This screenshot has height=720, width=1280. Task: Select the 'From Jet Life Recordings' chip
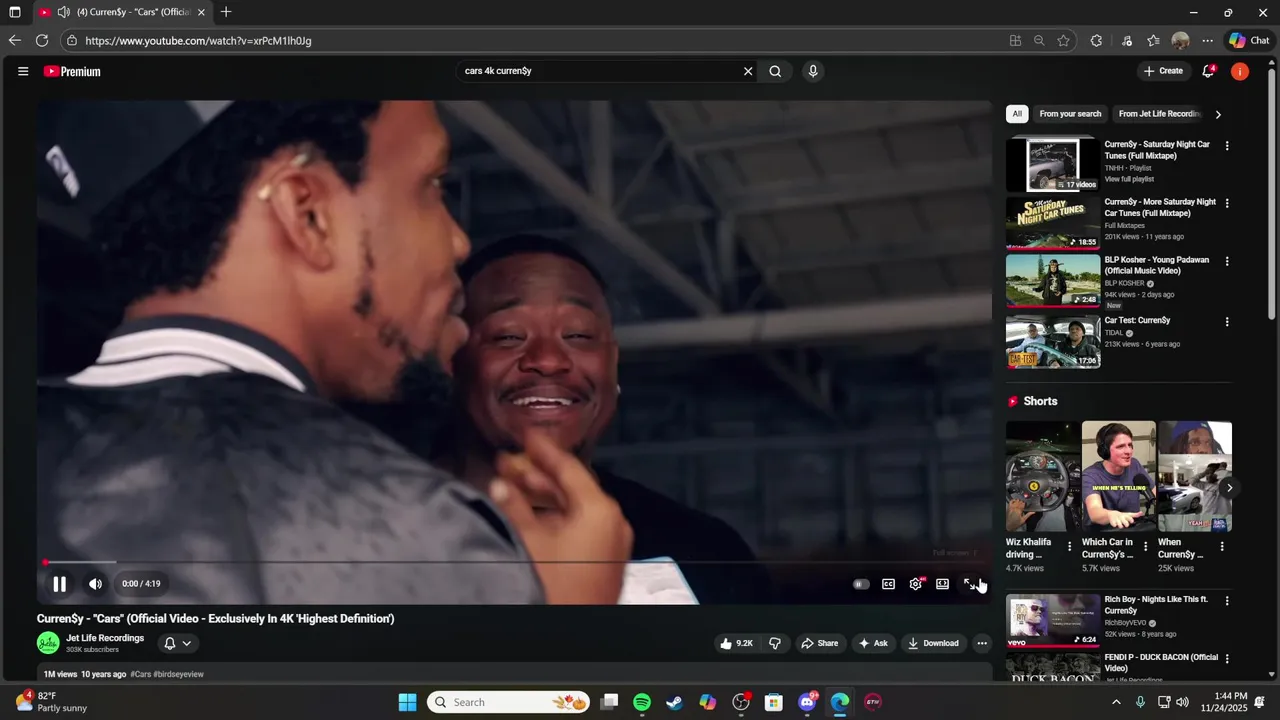coord(1159,114)
